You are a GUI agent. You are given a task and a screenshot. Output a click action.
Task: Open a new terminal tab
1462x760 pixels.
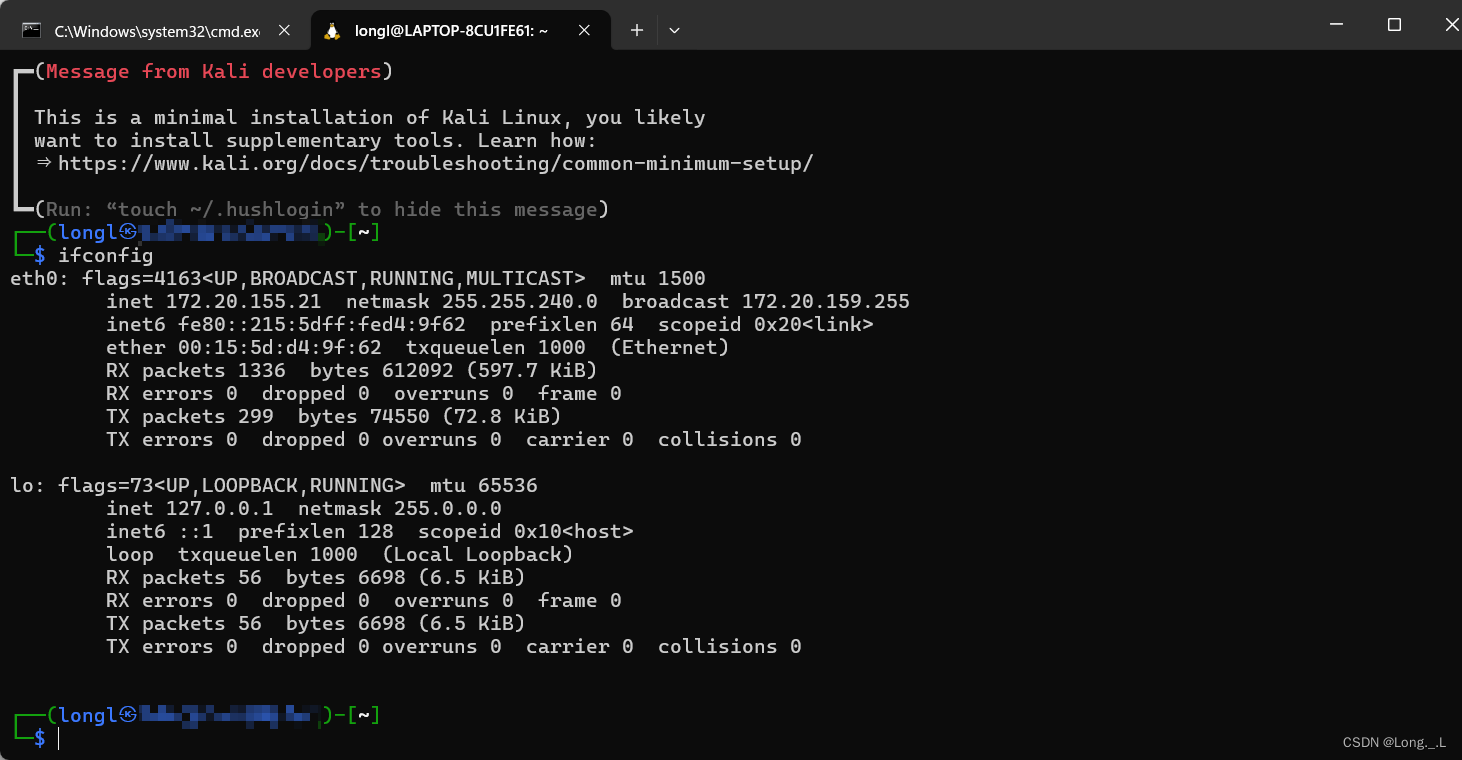637,30
